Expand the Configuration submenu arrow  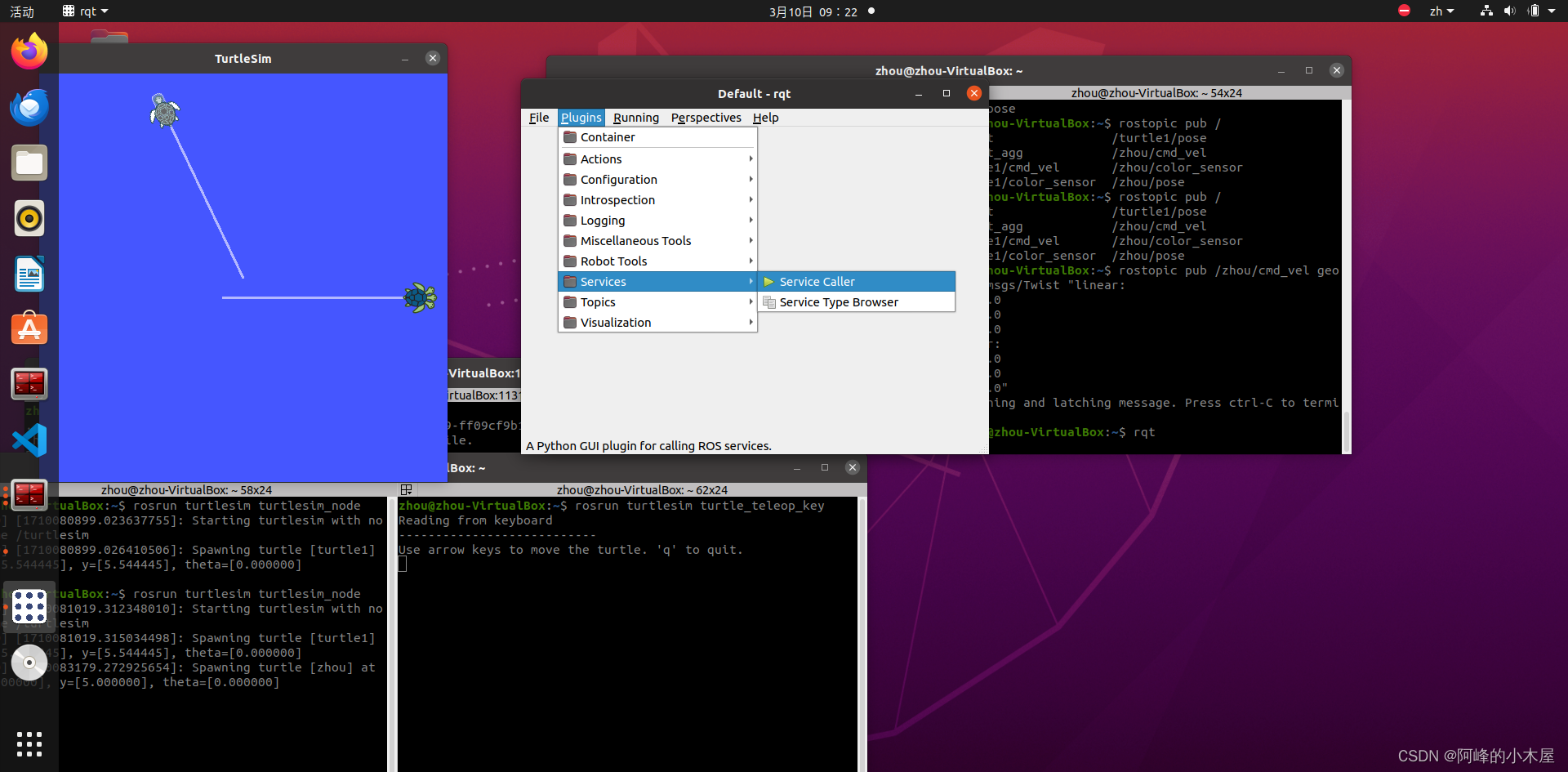[751, 179]
